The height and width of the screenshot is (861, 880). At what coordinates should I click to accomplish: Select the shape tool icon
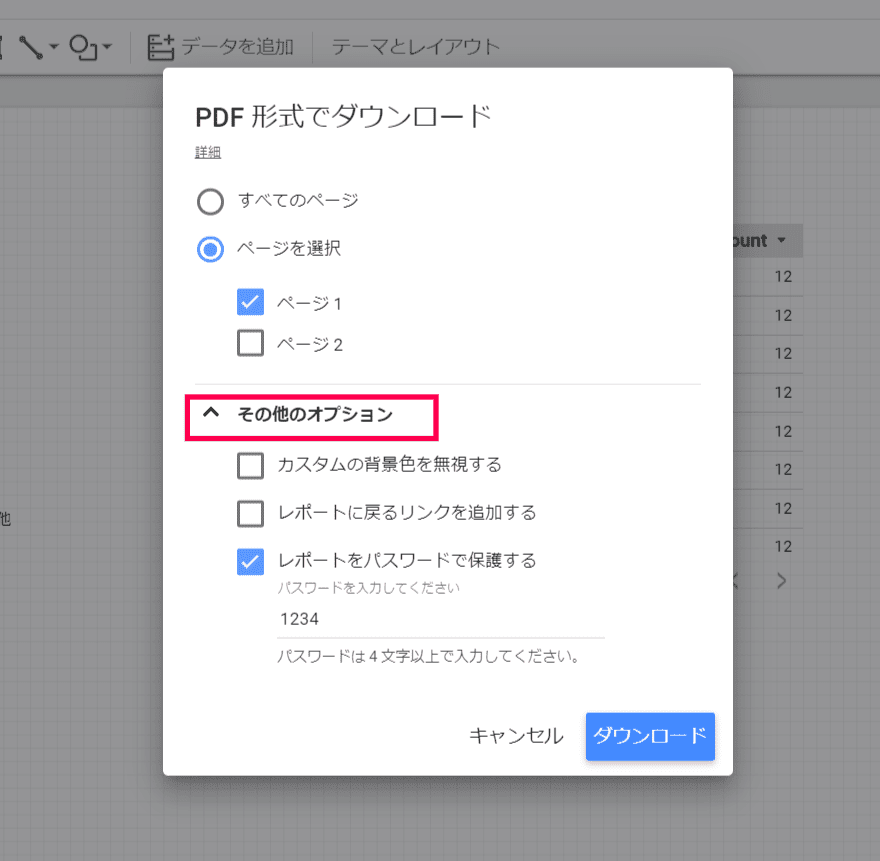click(x=83, y=47)
